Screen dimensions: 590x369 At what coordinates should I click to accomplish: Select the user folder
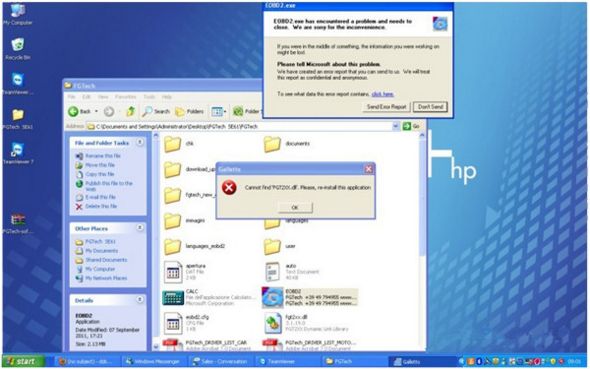click(280, 246)
